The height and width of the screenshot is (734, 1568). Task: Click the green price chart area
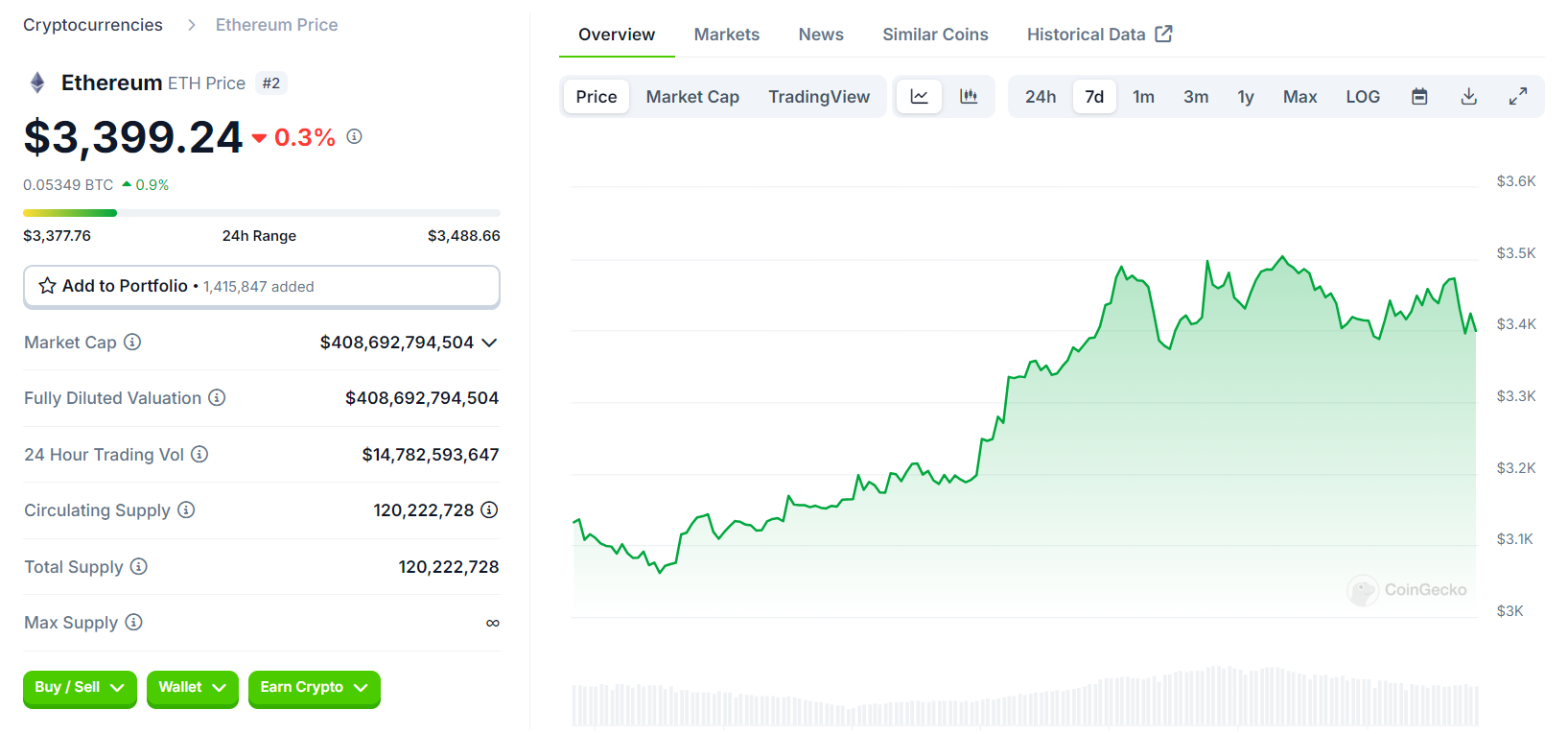point(1024,437)
